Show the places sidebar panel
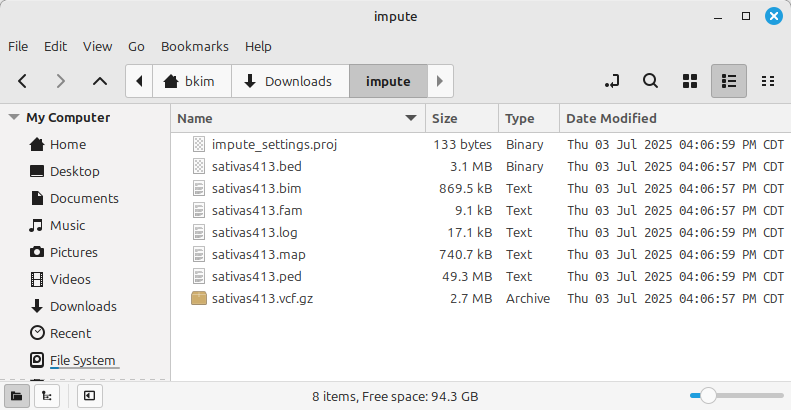Image resolution: width=791 pixels, height=410 pixels. pos(17,396)
